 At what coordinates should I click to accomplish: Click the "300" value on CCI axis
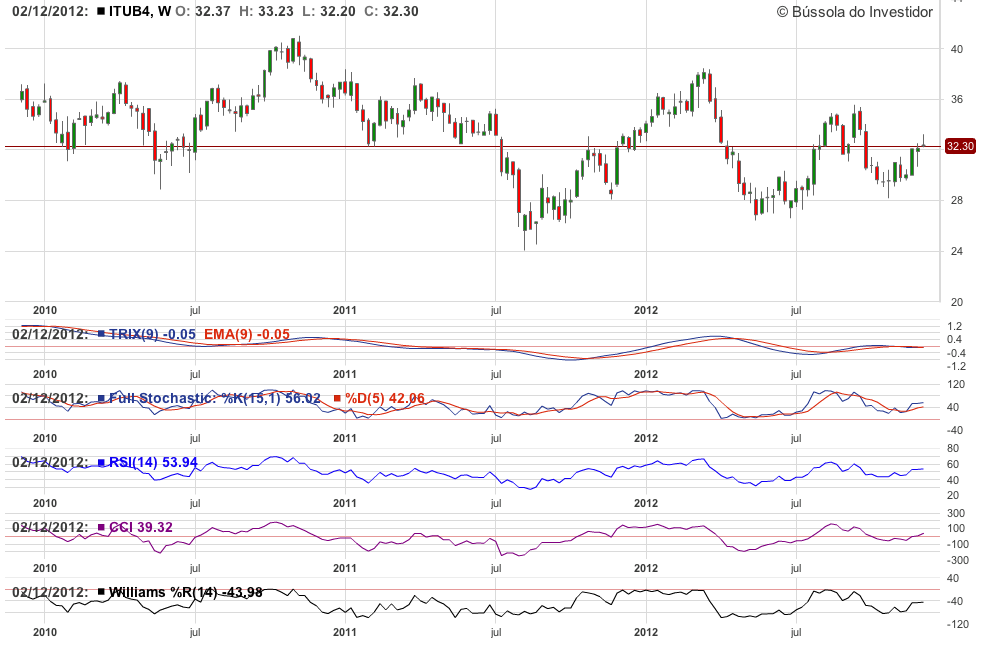[956, 513]
